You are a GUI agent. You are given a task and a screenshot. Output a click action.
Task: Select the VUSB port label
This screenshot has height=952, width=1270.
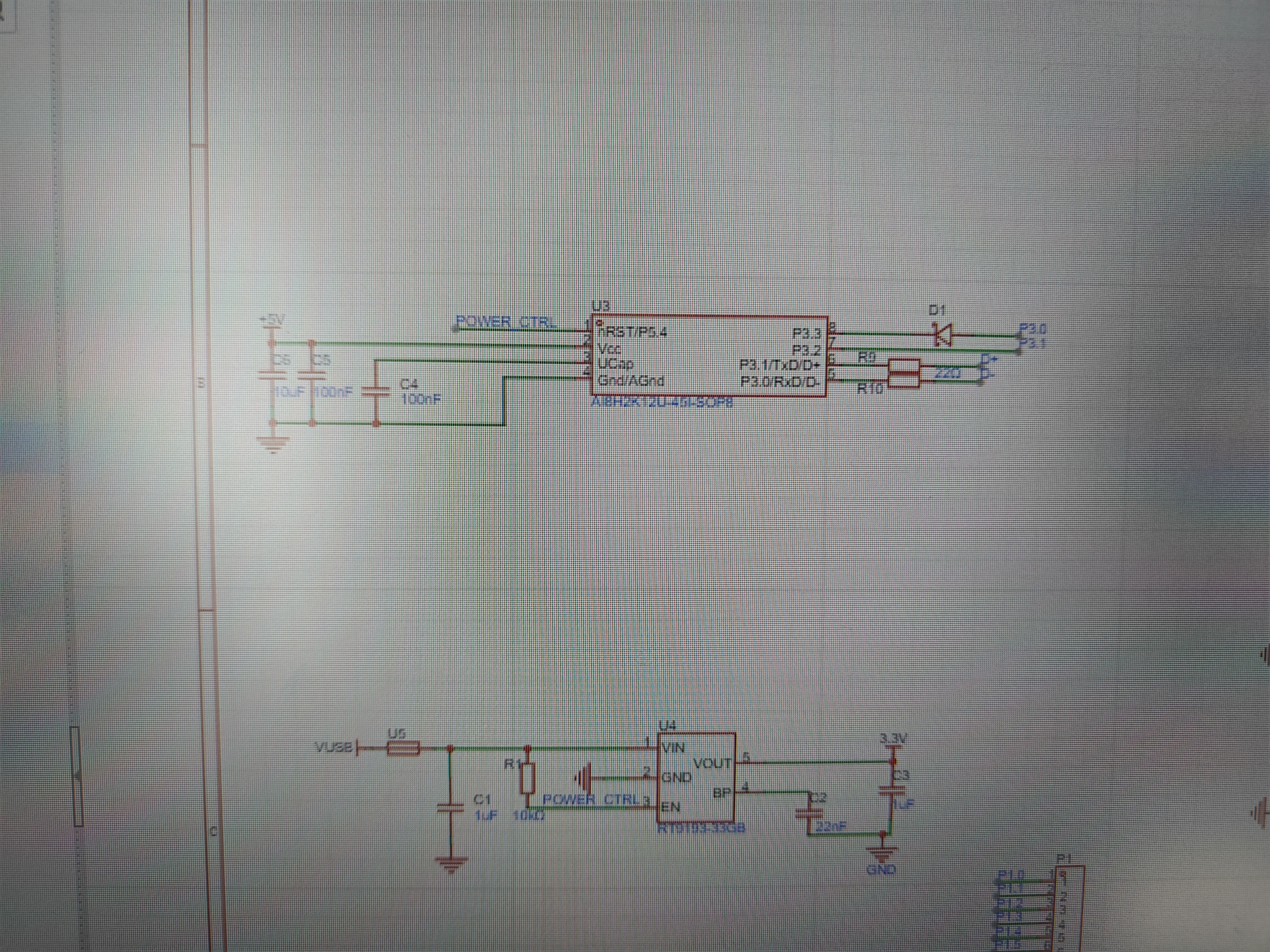tap(333, 748)
